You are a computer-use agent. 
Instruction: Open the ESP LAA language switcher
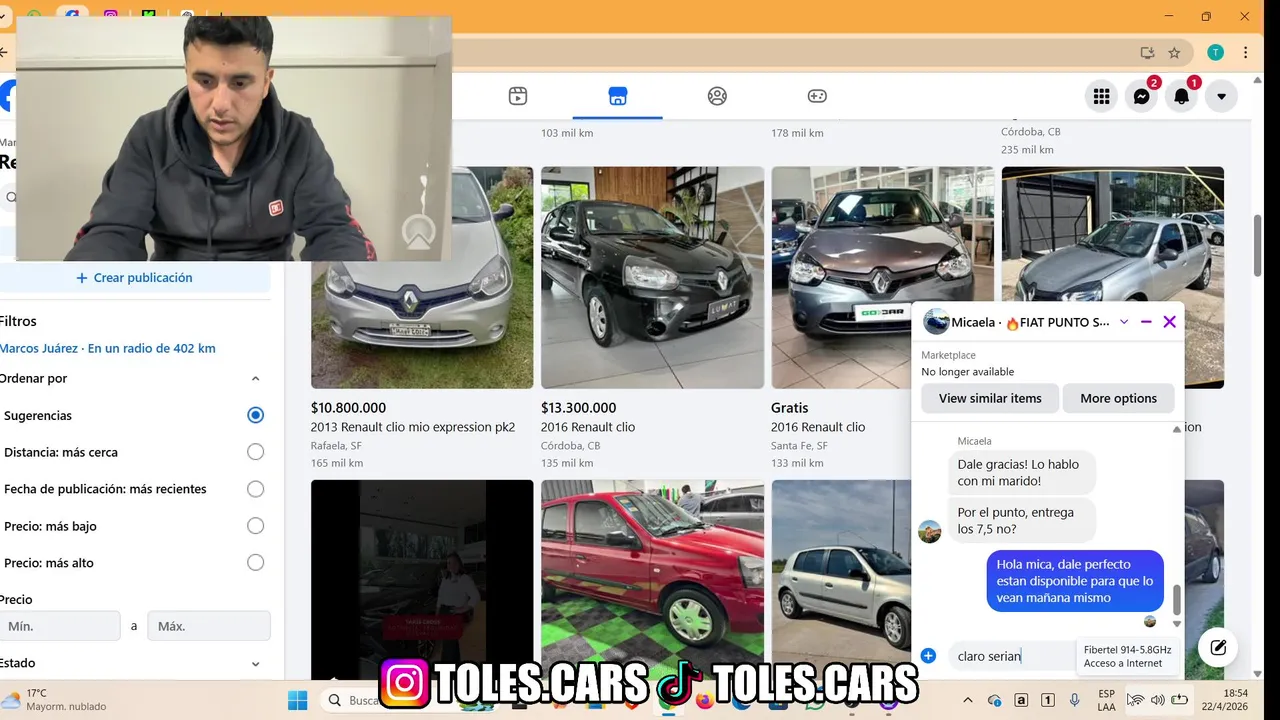pyautogui.click(x=1106, y=700)
